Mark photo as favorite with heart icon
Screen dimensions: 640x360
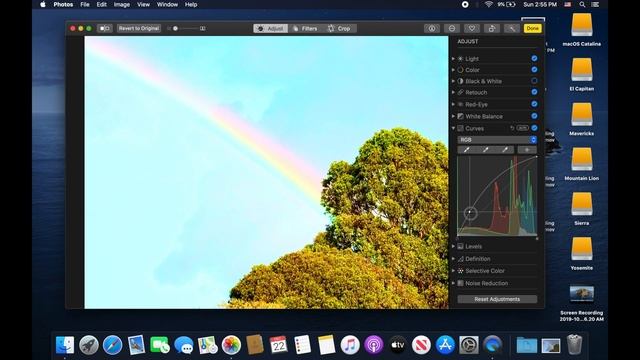point(472,28)
